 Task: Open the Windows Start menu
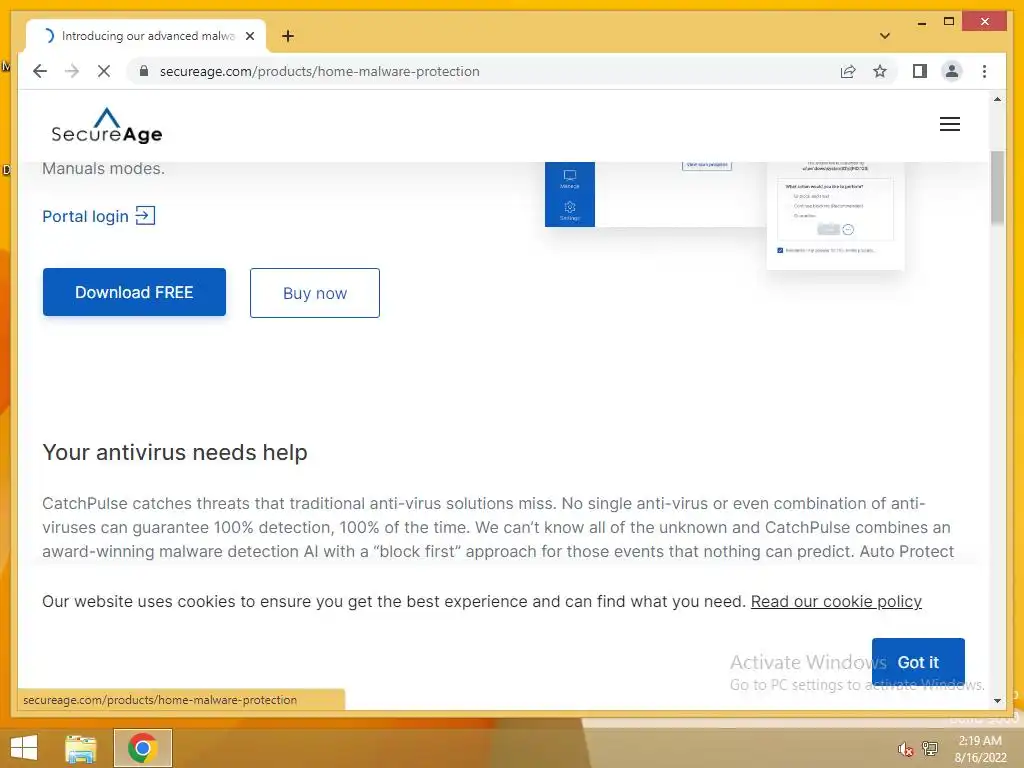(x=24, y=748)
